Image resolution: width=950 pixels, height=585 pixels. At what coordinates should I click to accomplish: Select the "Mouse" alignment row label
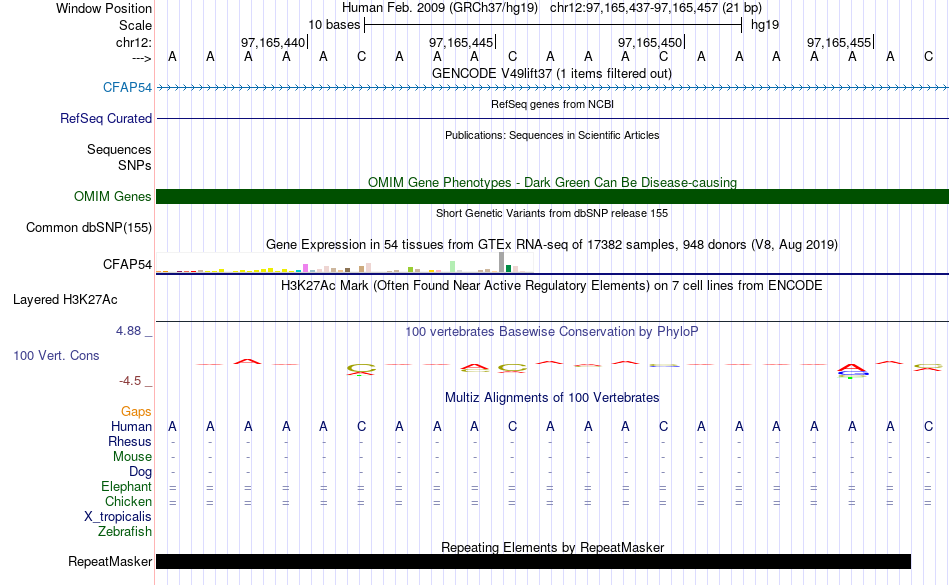click(132, 457)
